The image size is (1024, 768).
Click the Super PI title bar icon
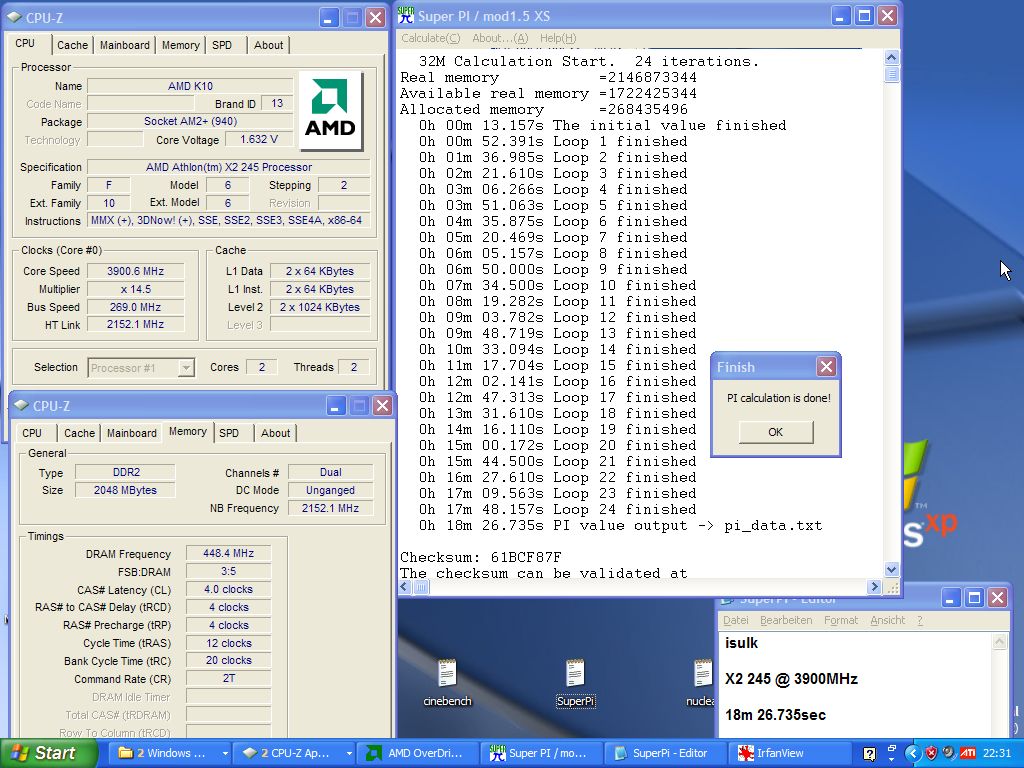click(x=406, y=16)
